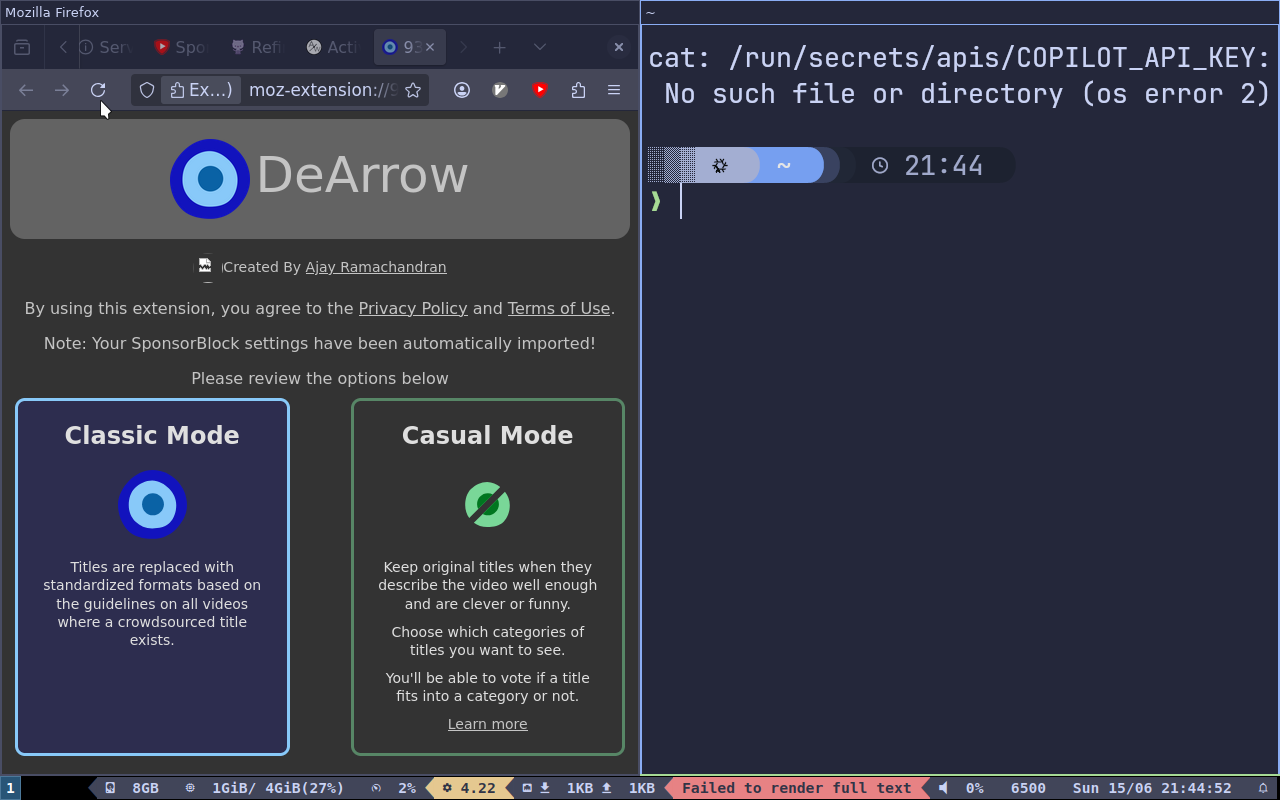Bookmark this page with the star icon

412,90
